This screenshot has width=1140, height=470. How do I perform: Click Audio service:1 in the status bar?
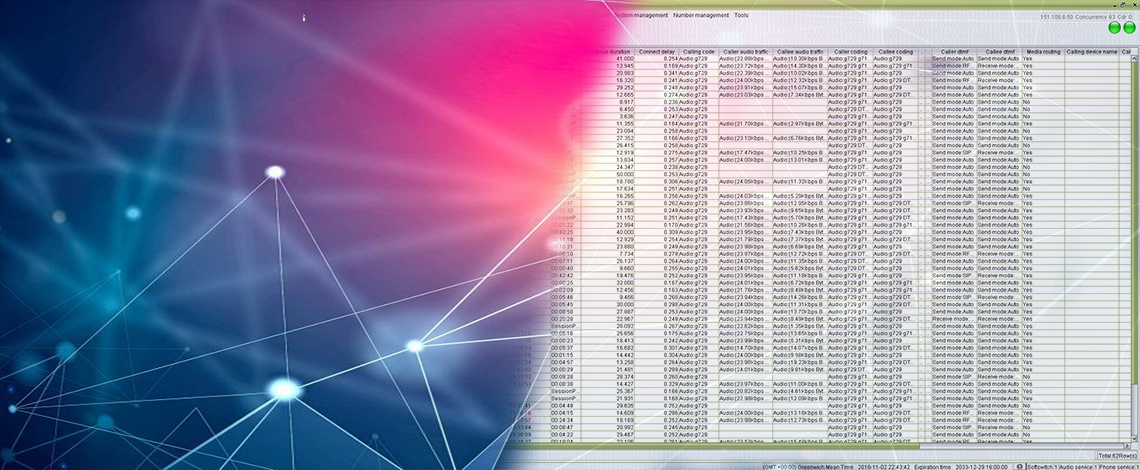1077,466
